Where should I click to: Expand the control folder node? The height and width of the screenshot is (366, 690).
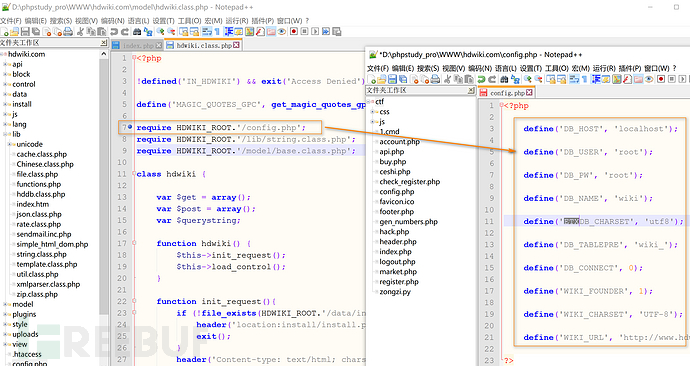click(x=6, y=84)
